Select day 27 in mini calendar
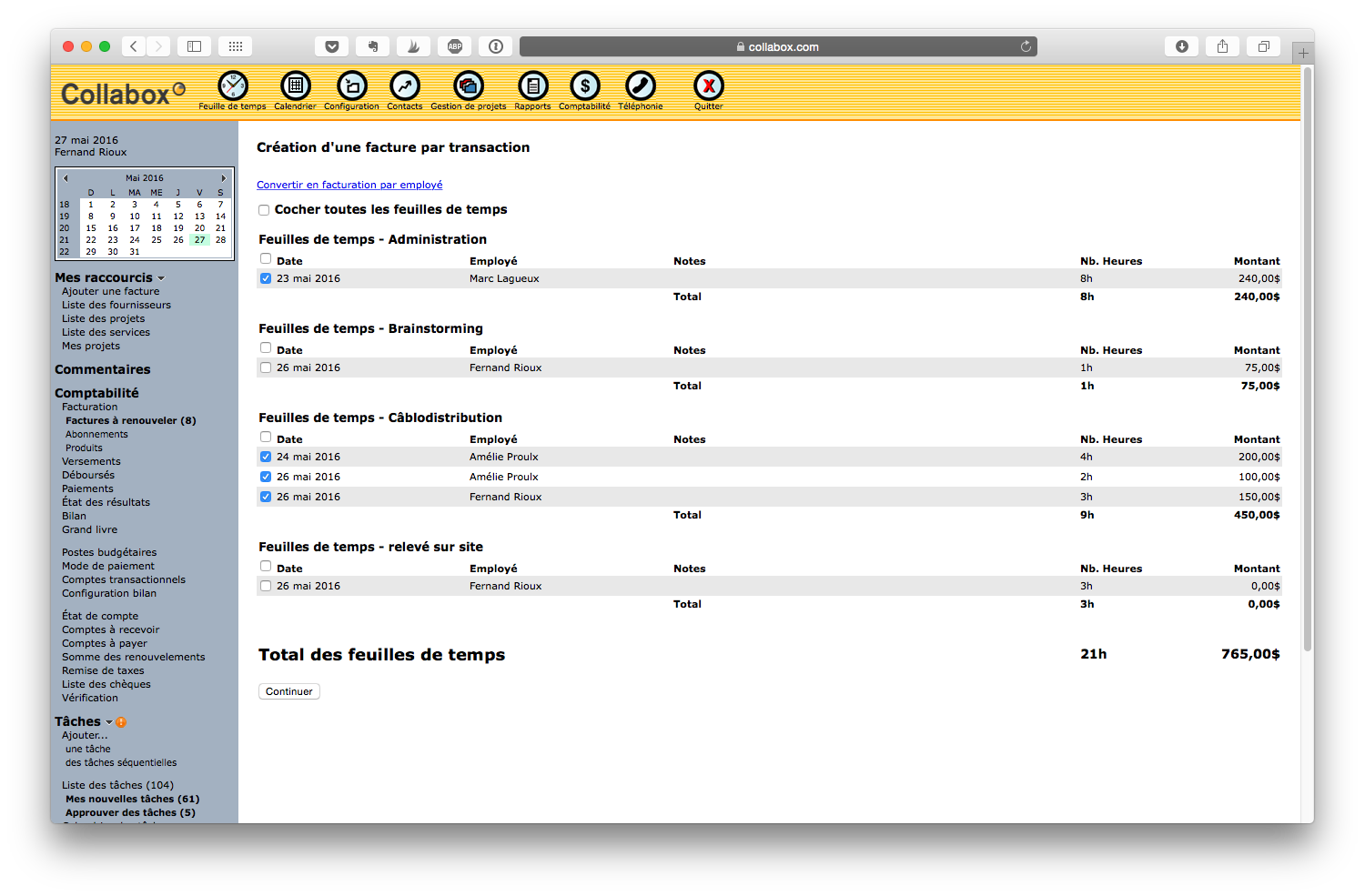This screenshot has height=896, width=1365. pos(199,240)
